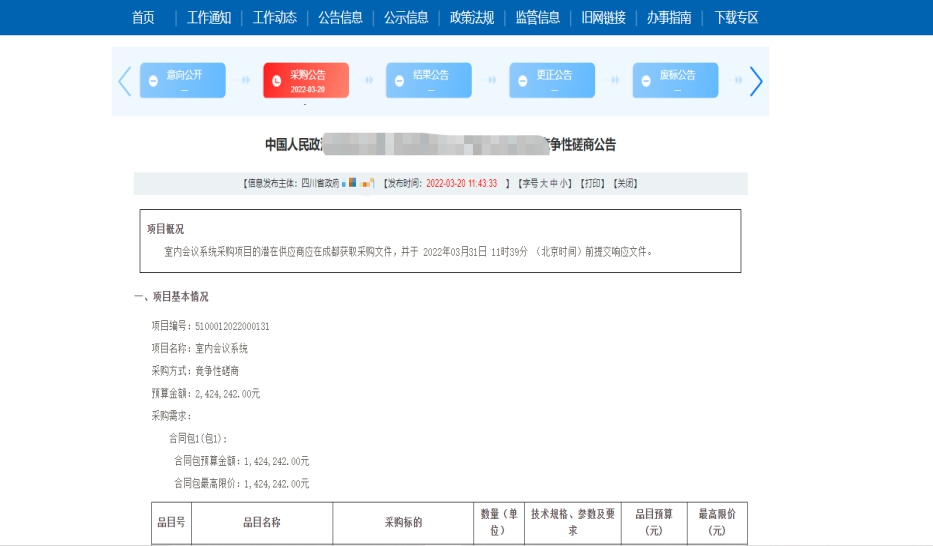933x546 pixels.
Task: Go to 工作动态 menu item
Action: pos(275,17)
